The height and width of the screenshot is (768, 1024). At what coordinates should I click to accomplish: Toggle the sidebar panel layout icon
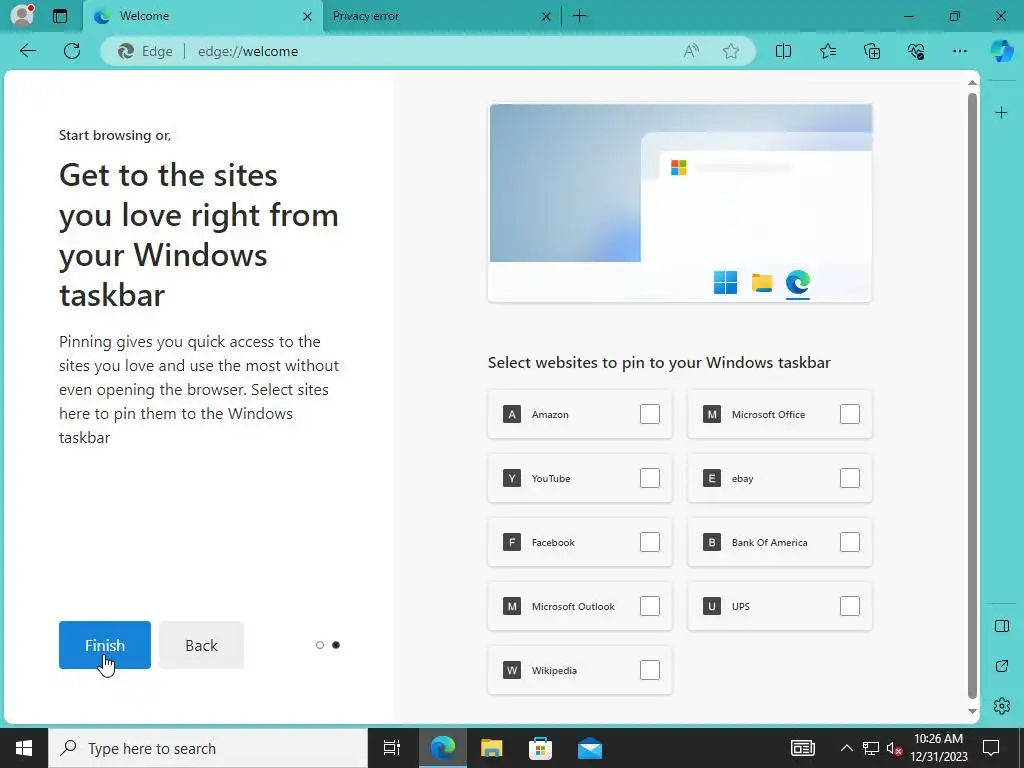1002,626
